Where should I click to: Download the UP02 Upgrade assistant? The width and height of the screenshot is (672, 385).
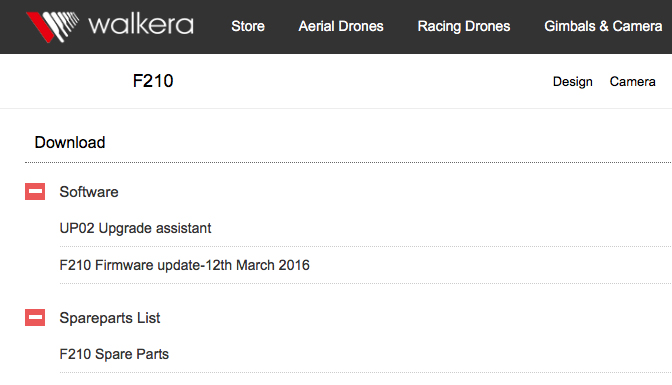coord(135,228)
